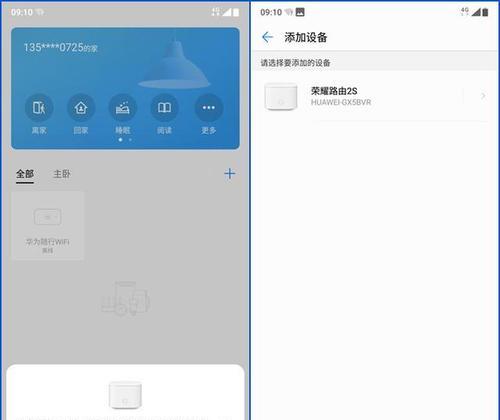Activate the Return Home (回家) scene icon
Viewport: 500px width, 420px height.
81,108
